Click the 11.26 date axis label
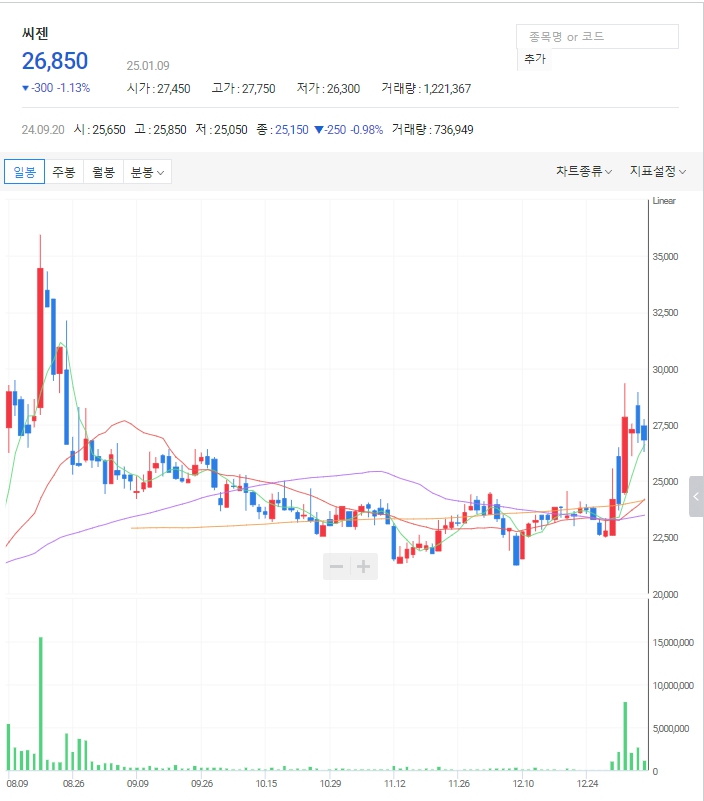 459,784
